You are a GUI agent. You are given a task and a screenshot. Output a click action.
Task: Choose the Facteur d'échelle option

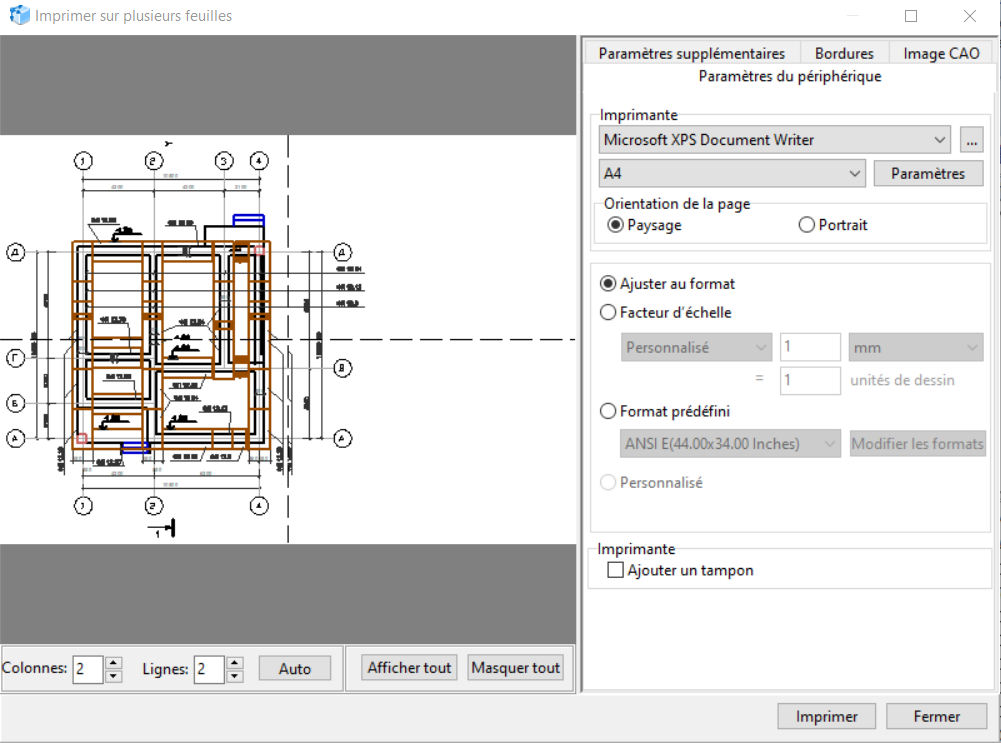point(608,312)
